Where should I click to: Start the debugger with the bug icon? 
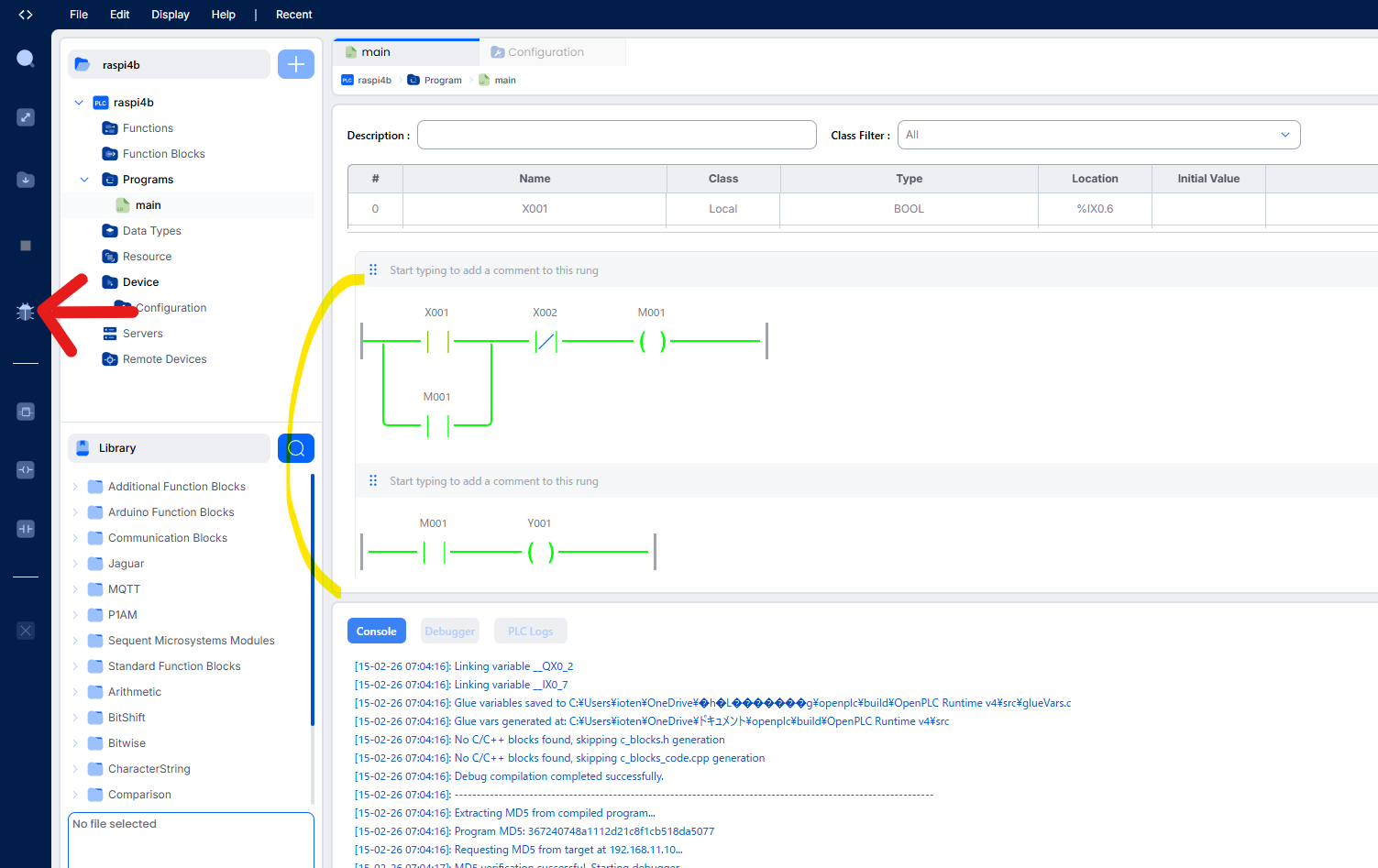click(26, 312)
